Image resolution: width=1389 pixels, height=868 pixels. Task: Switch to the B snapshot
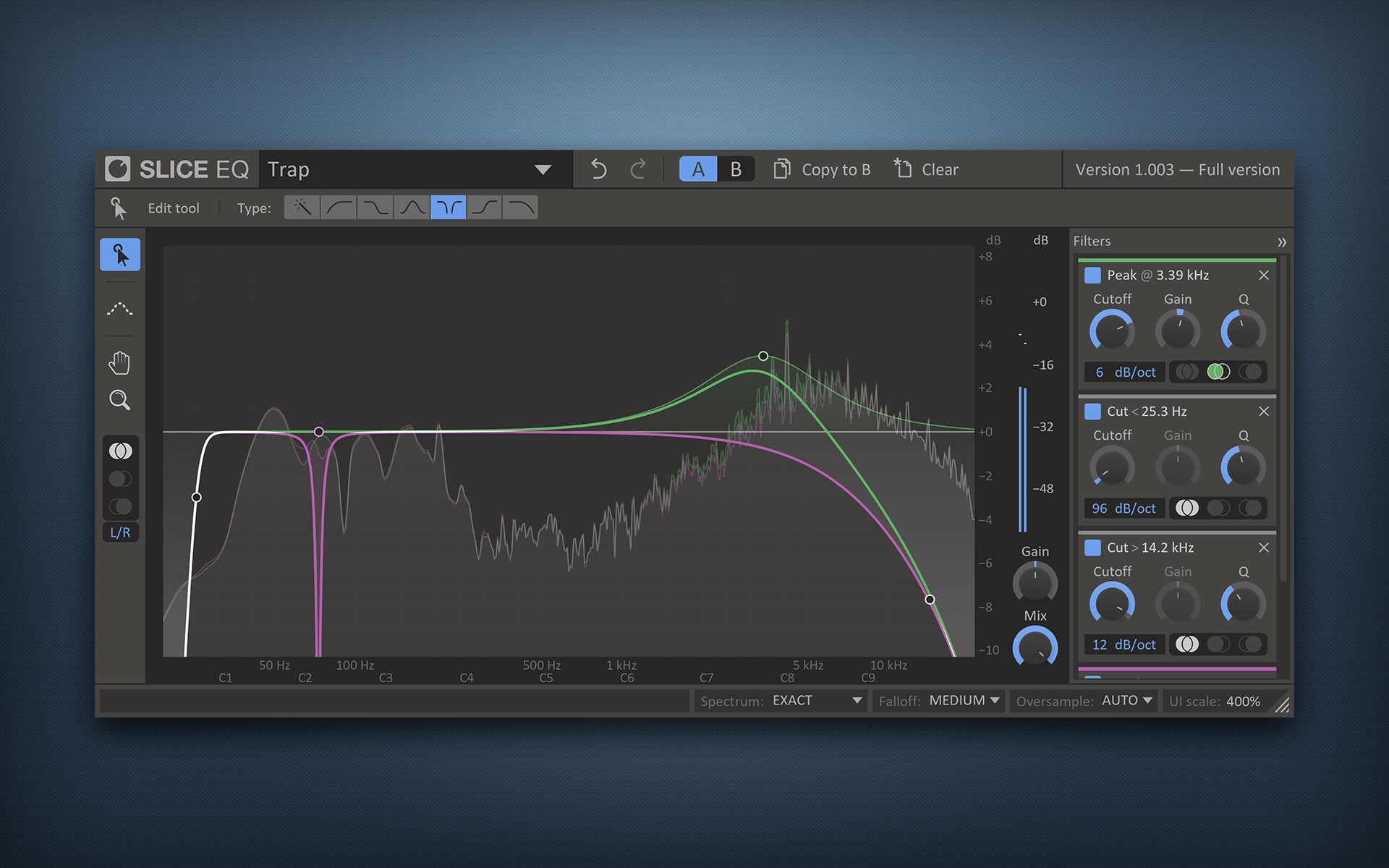[x=736, y=169]
